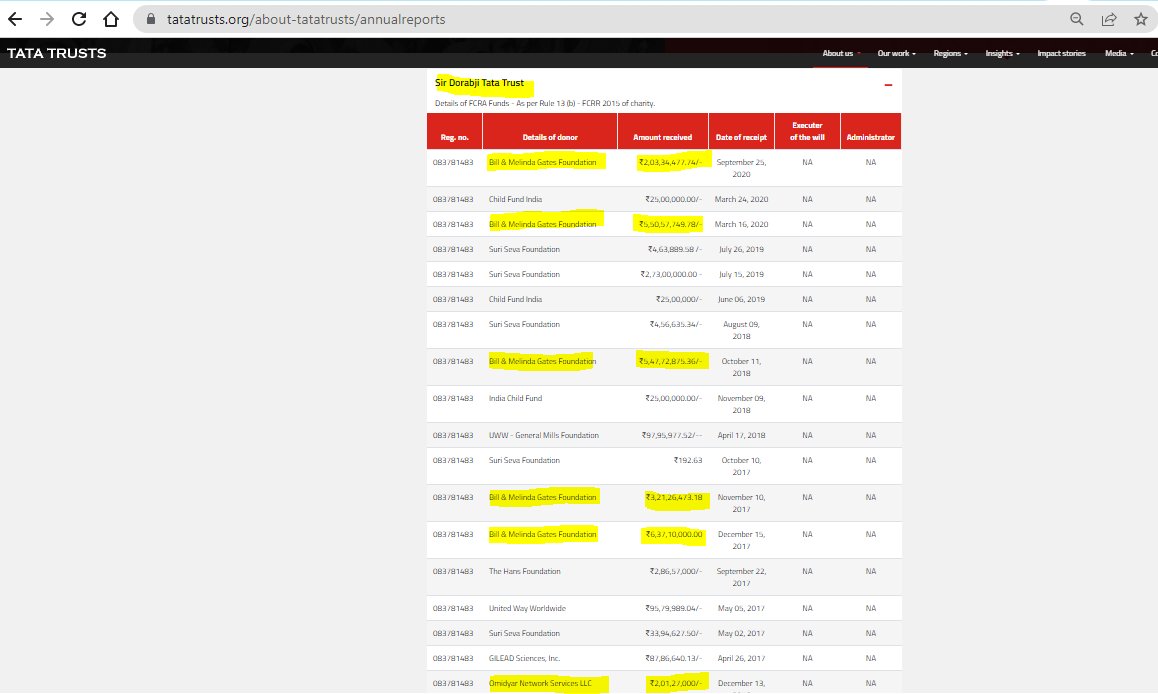The height and width of the screenshot is (694, 1158).
Task: Select the Details of FCRA Funds description line
Action: 545,103
